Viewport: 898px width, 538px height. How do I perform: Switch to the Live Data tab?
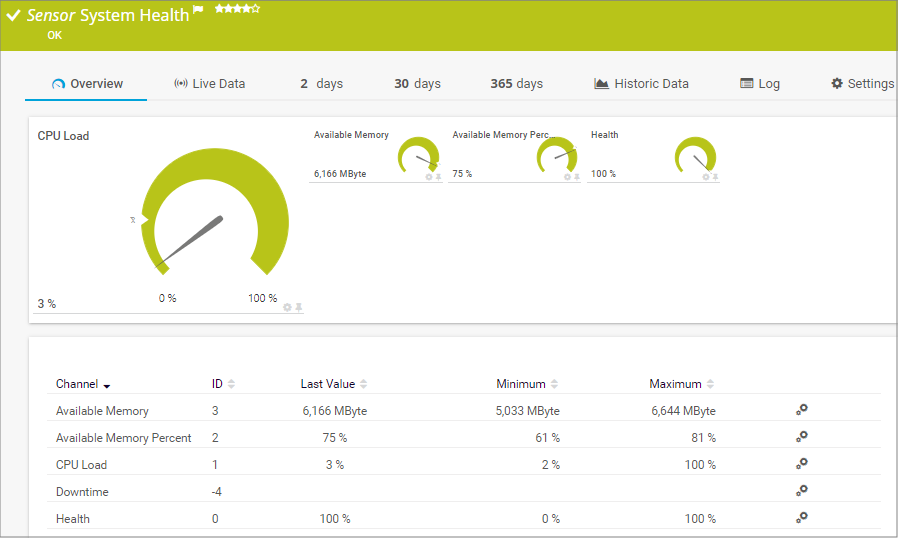pos(209,84)
